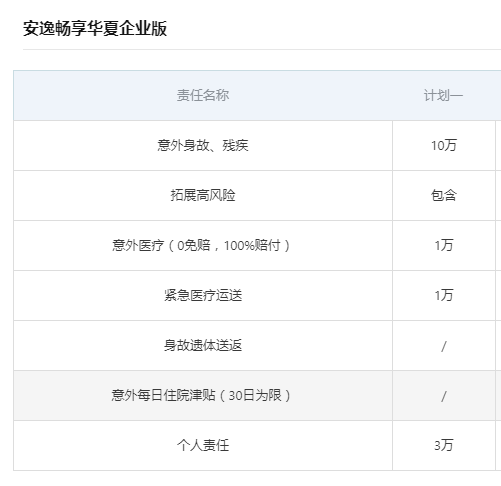Viewport: 501px width, 486px height.
Task: Click the 3万 value for 个人责任
Action: (x=443, y=445)
